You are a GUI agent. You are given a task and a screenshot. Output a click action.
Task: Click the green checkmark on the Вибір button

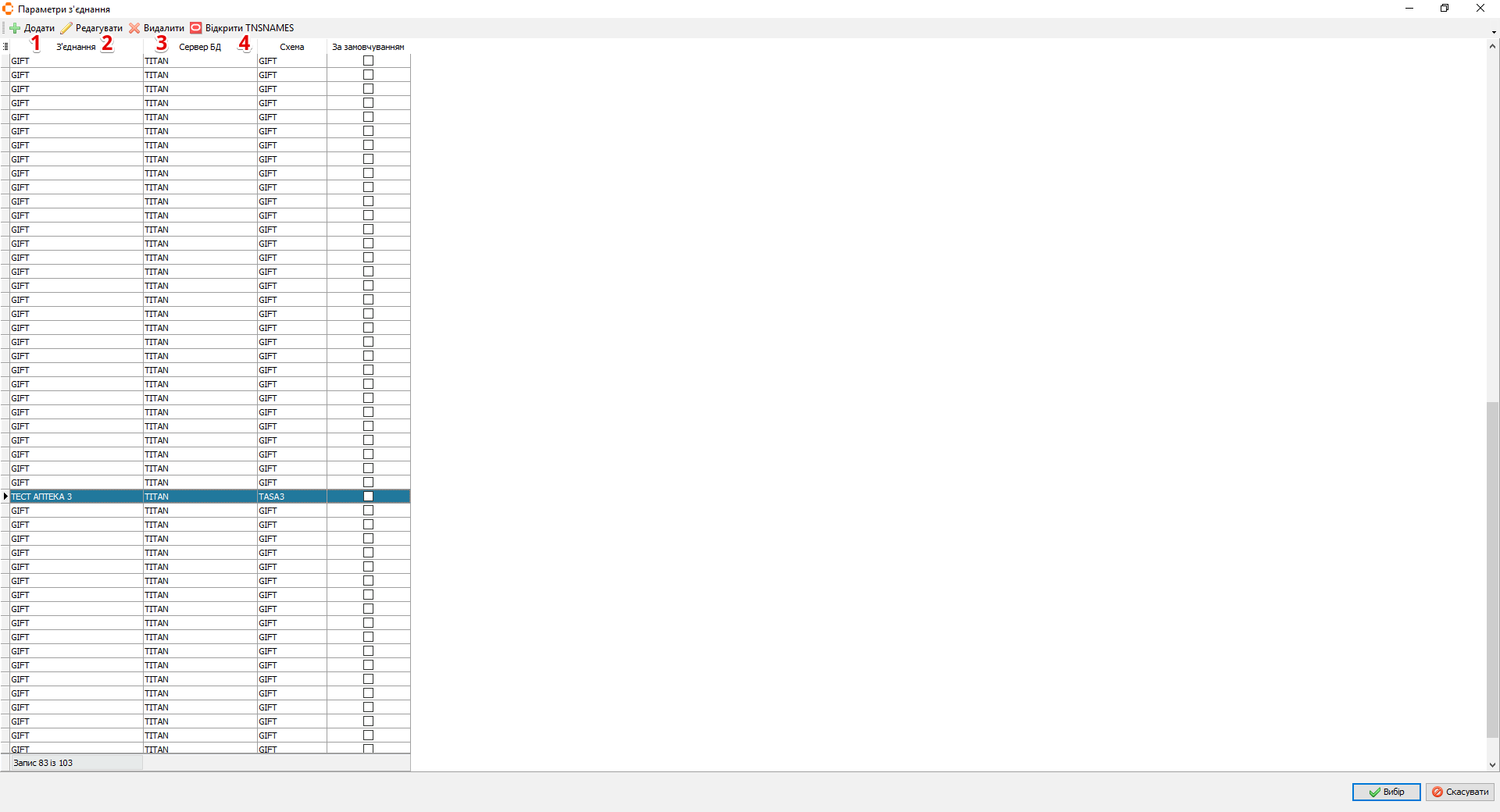coord(1374,792)
